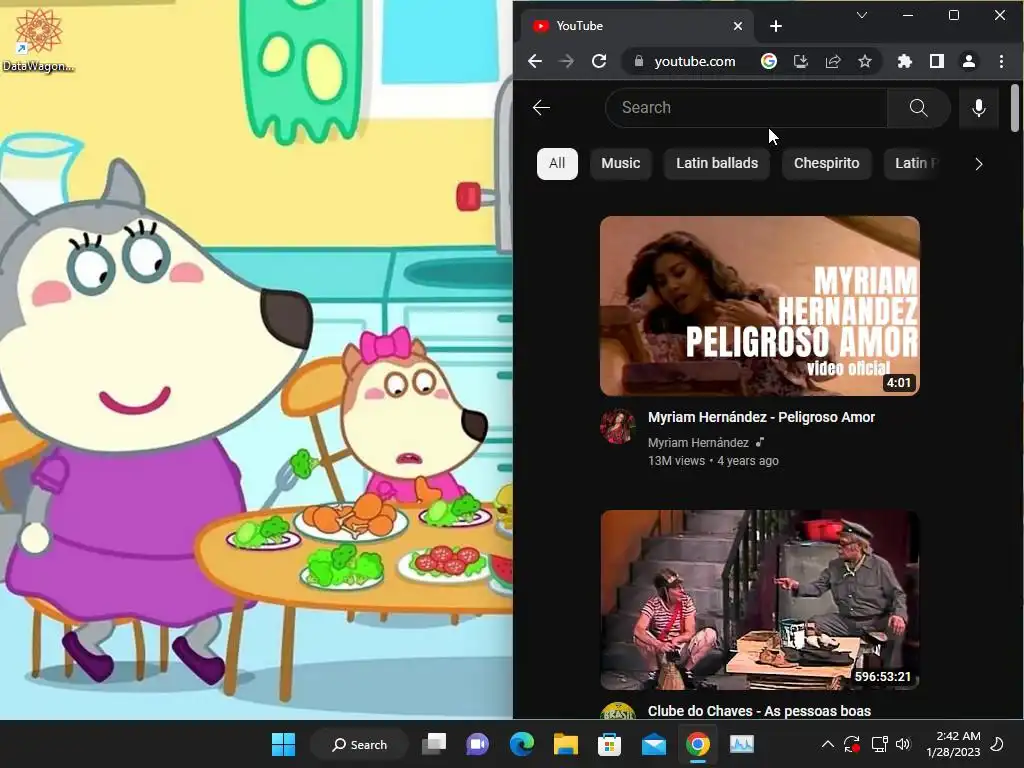Launch Microsoft Edge from the taskbar
Image resolution: width=1024 pixels, height=768 pixels.
(x=521, y=744)
